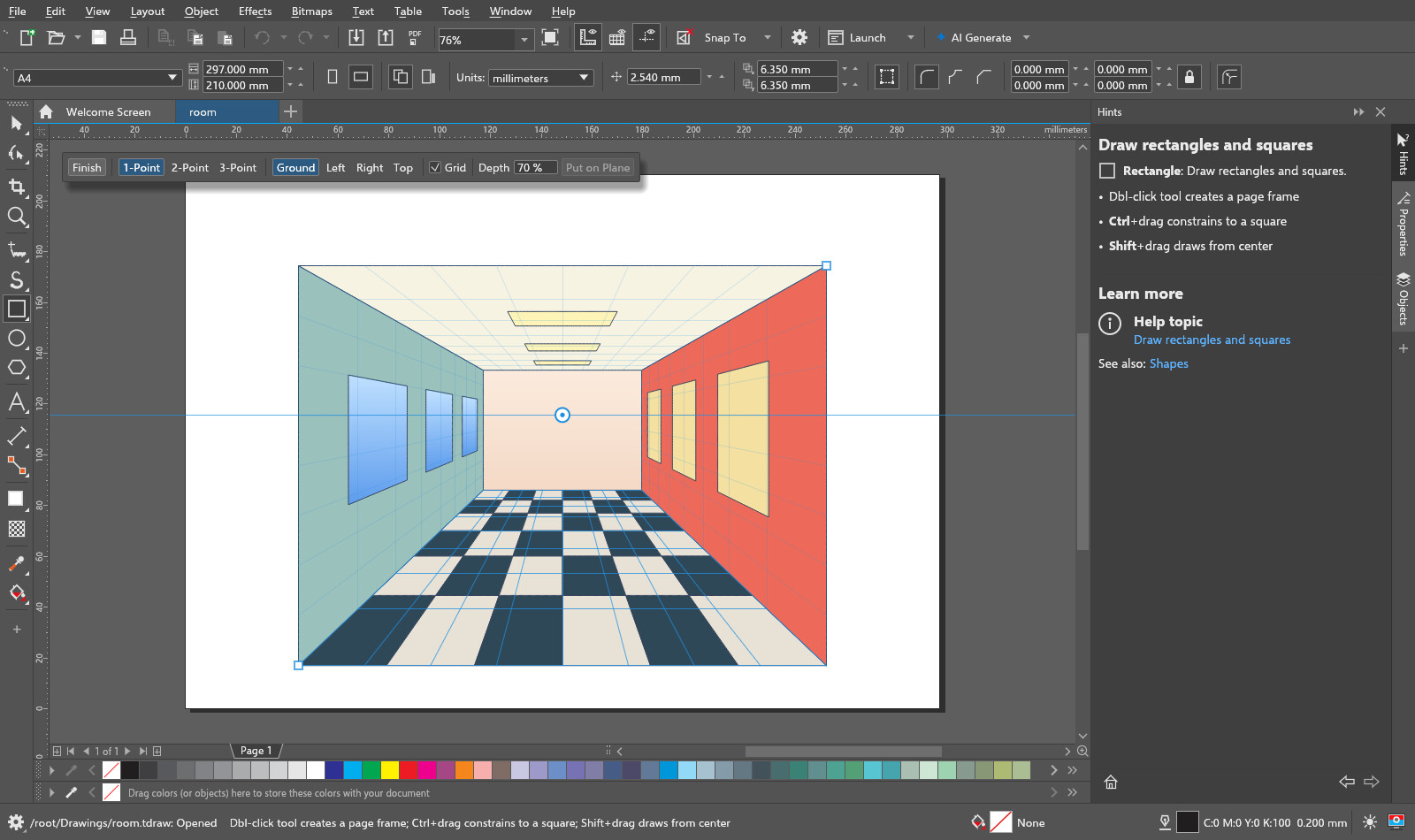Select the Transparency checkerboard tool
Screen dimensions: 1415x840
click(16, 529)
